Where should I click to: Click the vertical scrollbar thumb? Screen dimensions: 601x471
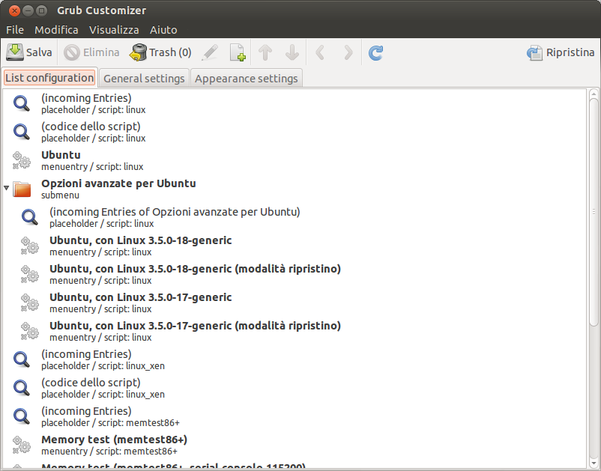click(x=593, y=212)
